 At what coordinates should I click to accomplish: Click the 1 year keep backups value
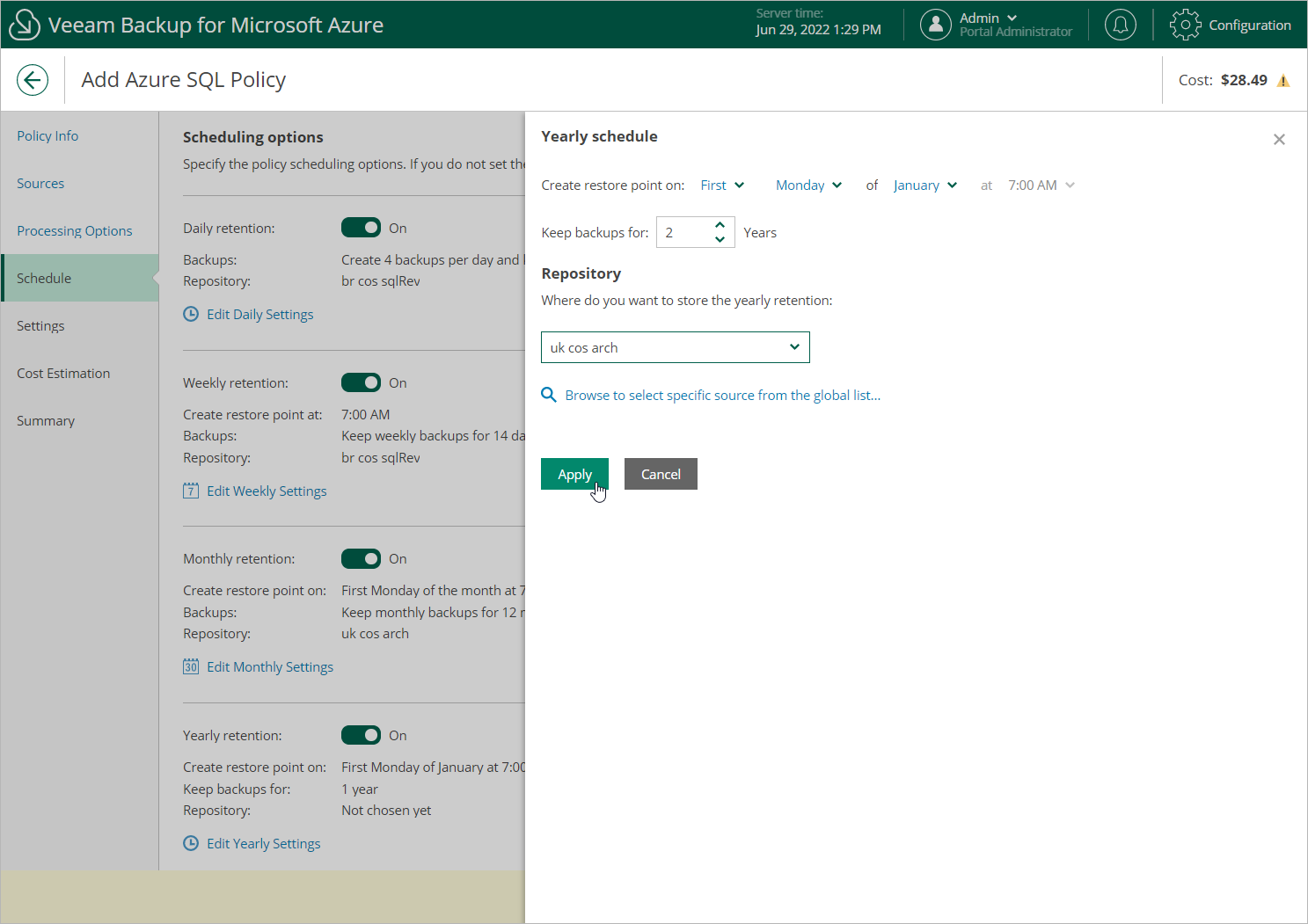tap(360, 789)
